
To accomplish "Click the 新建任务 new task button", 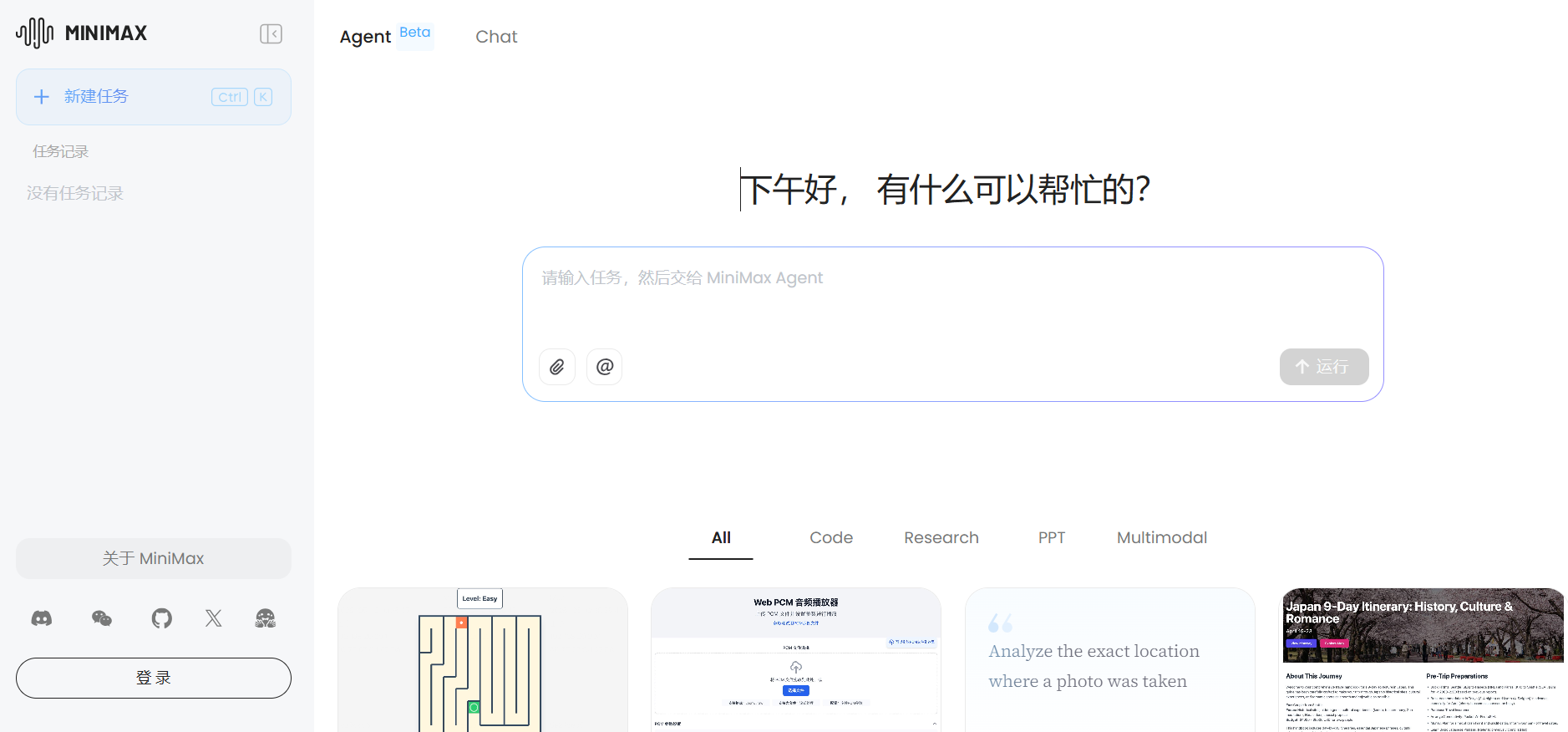I will 154,97.
